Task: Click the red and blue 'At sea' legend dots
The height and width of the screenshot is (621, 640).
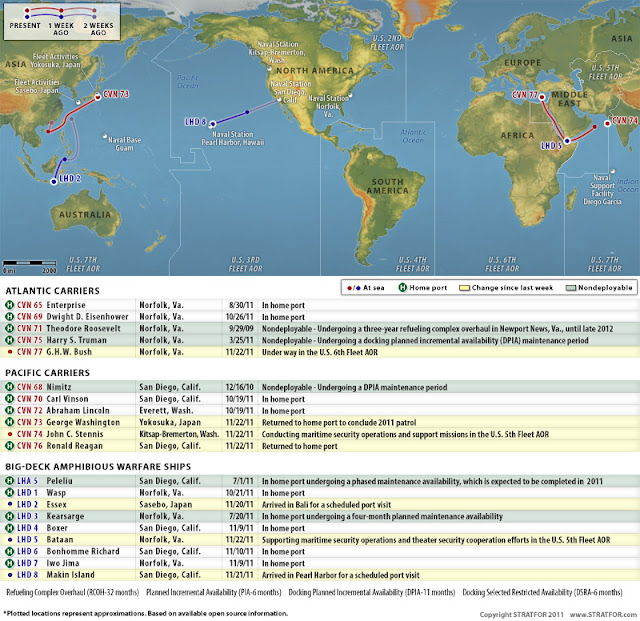Action: coord(353,288)
